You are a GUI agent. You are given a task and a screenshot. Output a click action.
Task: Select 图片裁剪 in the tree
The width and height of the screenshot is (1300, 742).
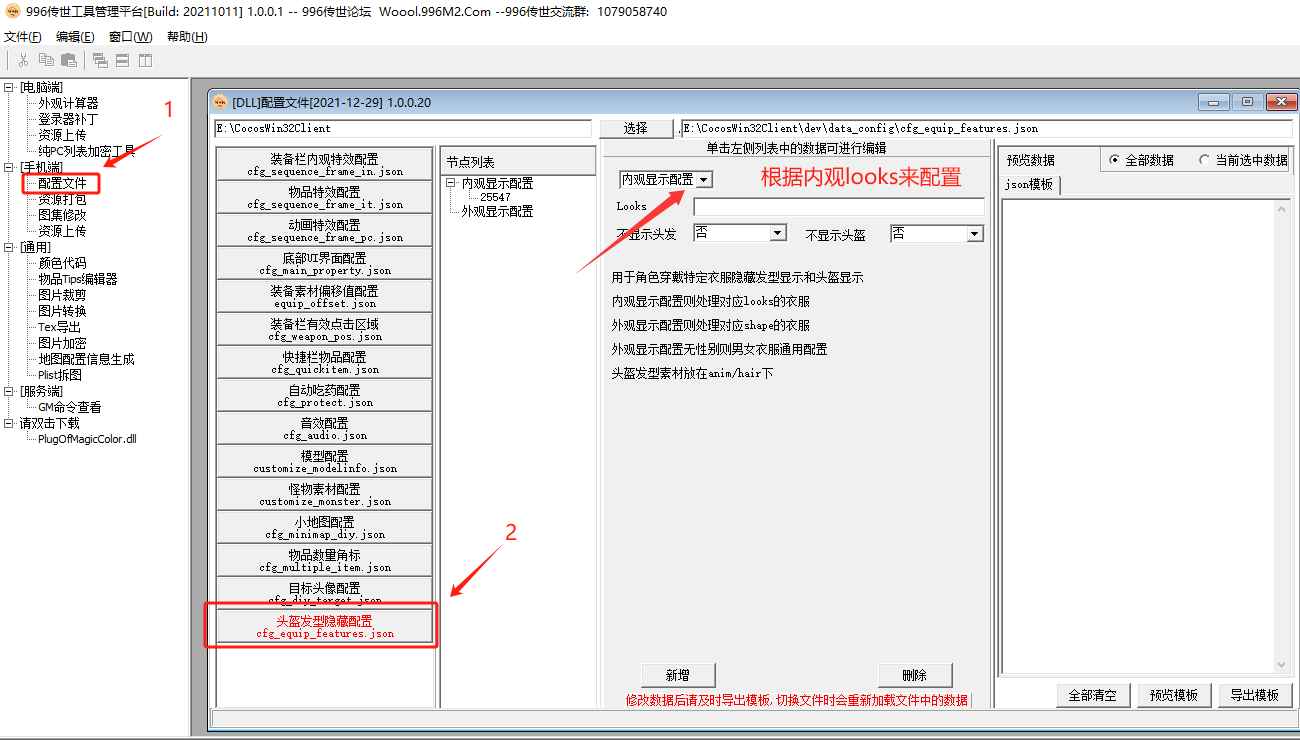coord(62,295)
